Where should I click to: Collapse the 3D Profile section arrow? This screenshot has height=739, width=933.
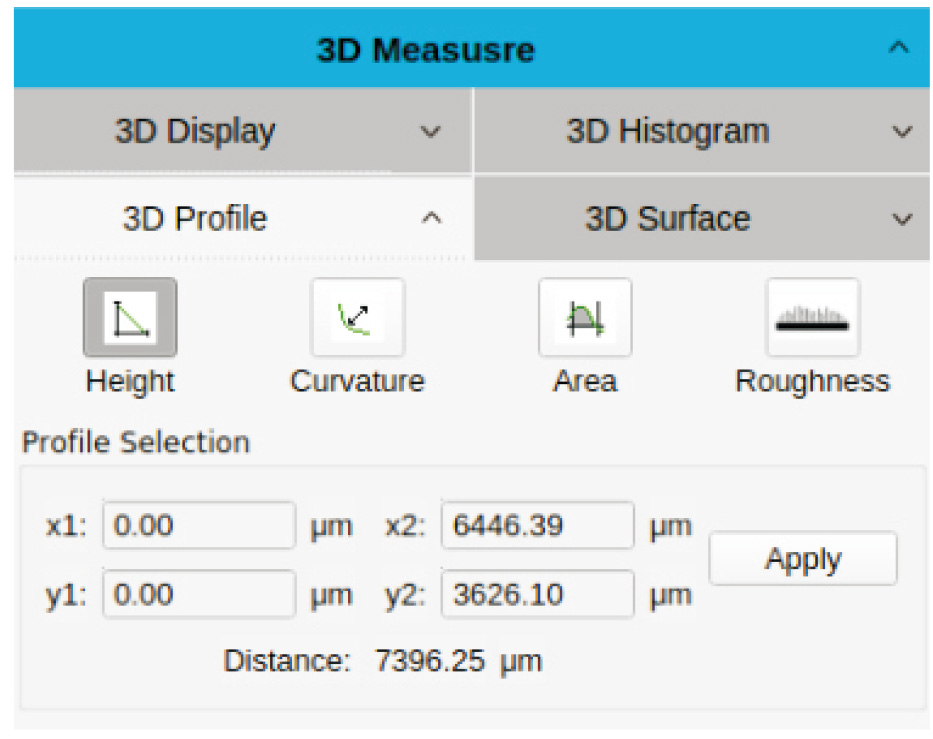click(x=431, y=218)
